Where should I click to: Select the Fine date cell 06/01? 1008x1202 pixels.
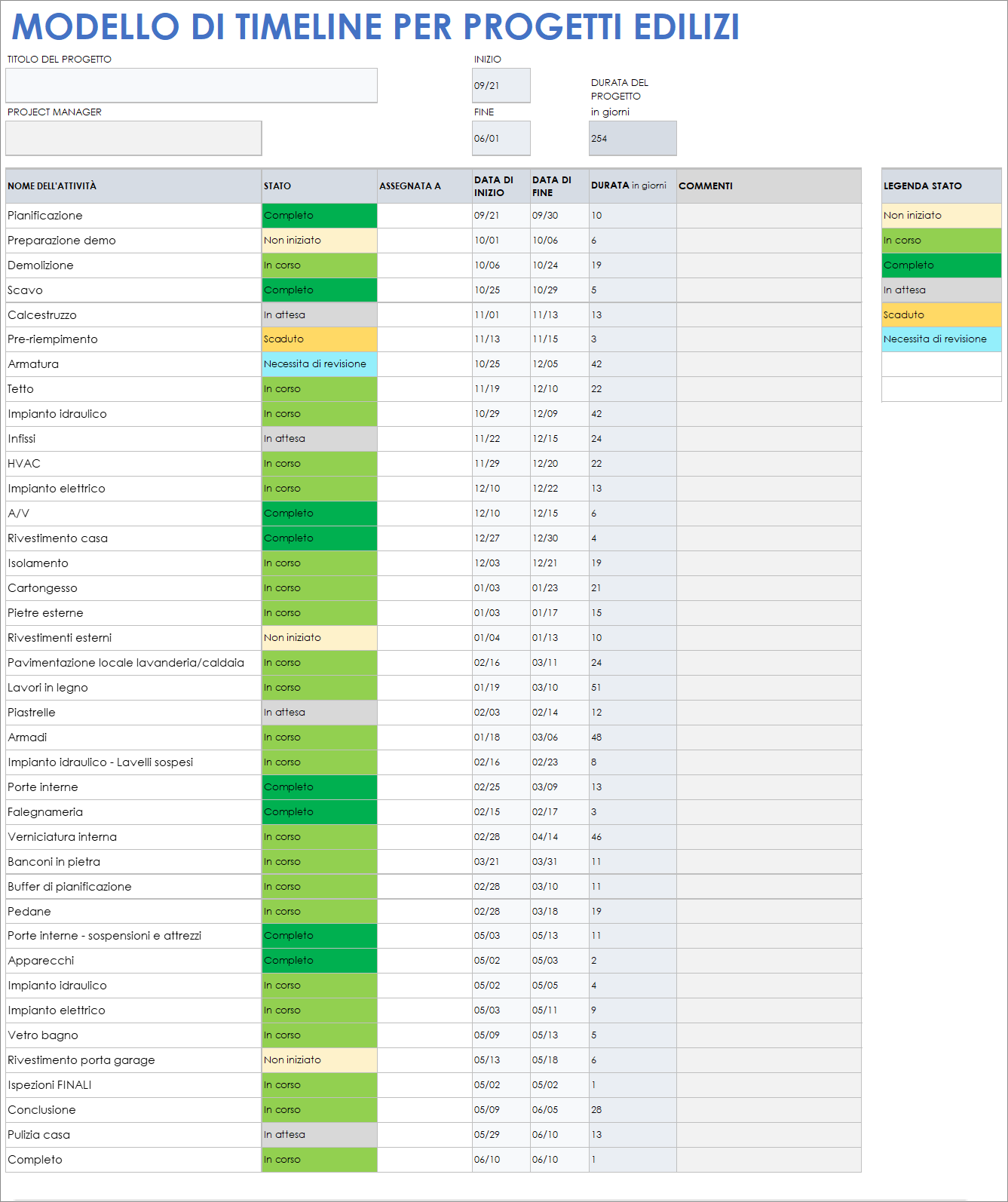coord(501,138)
